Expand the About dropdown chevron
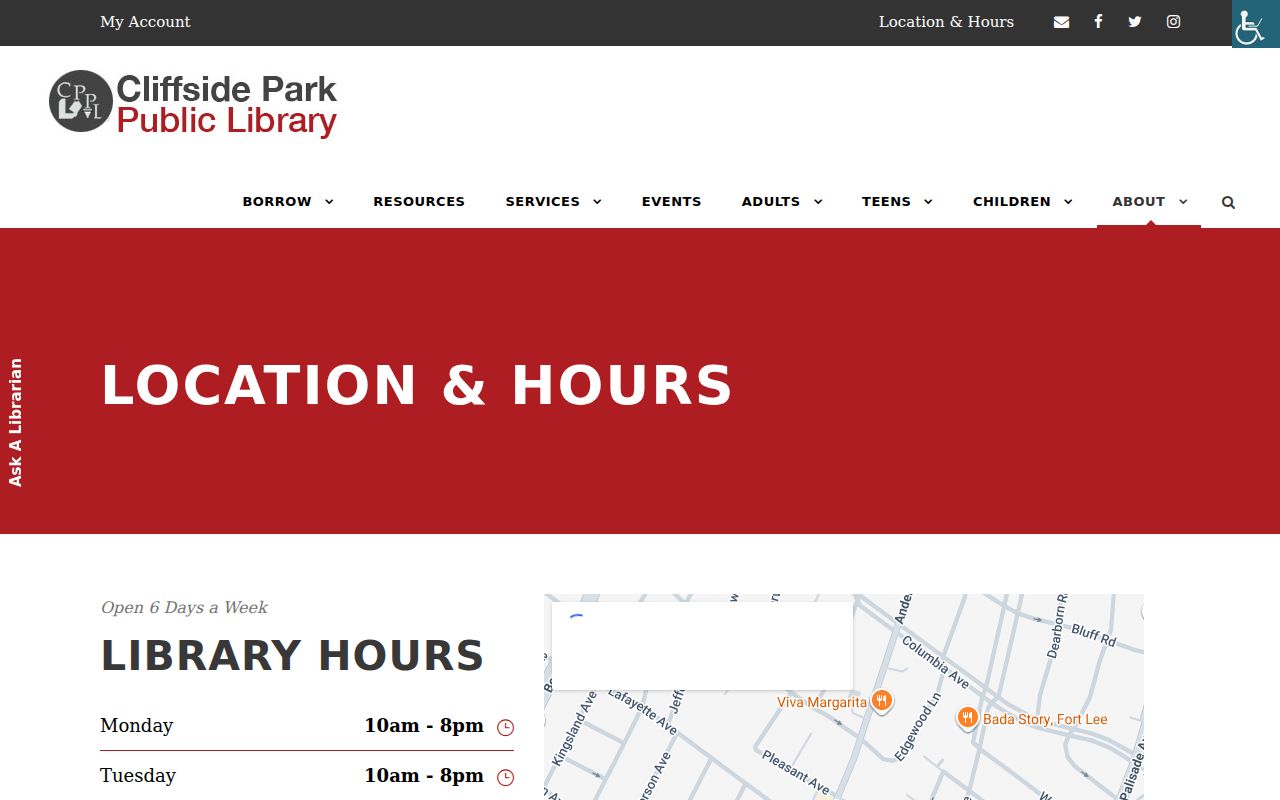 (1183, 202)
